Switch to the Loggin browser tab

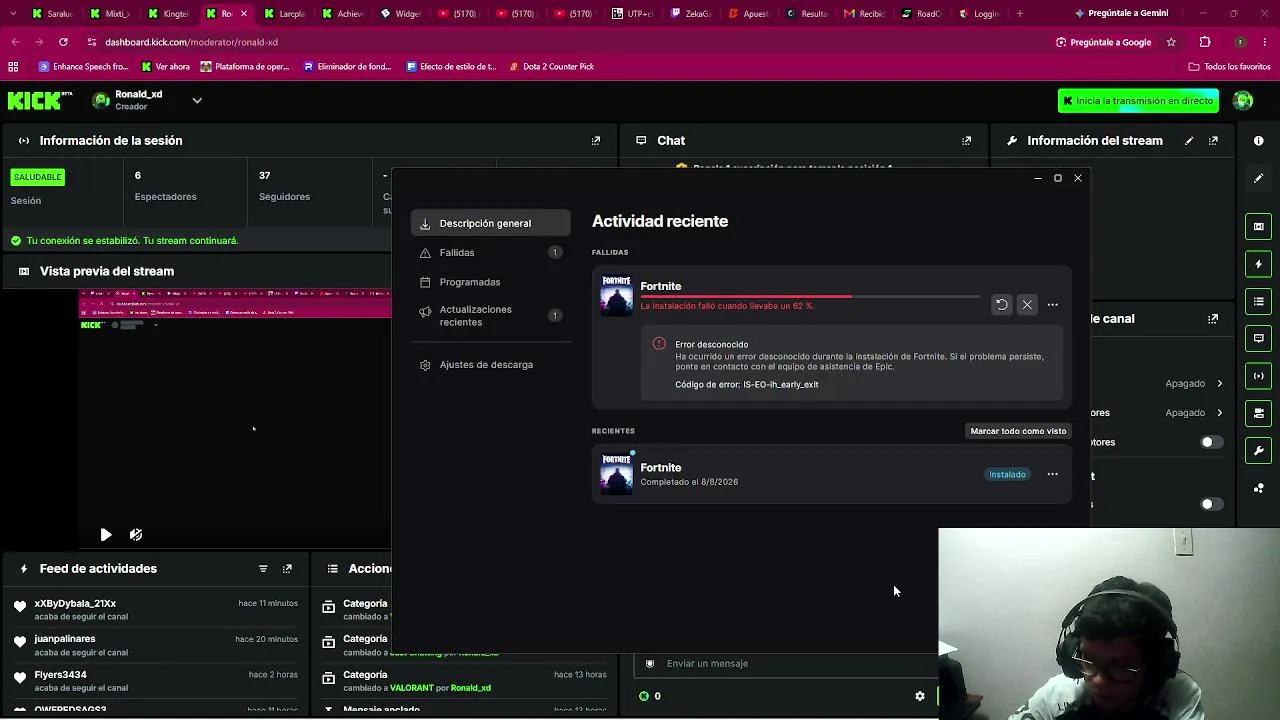[979, 14]
